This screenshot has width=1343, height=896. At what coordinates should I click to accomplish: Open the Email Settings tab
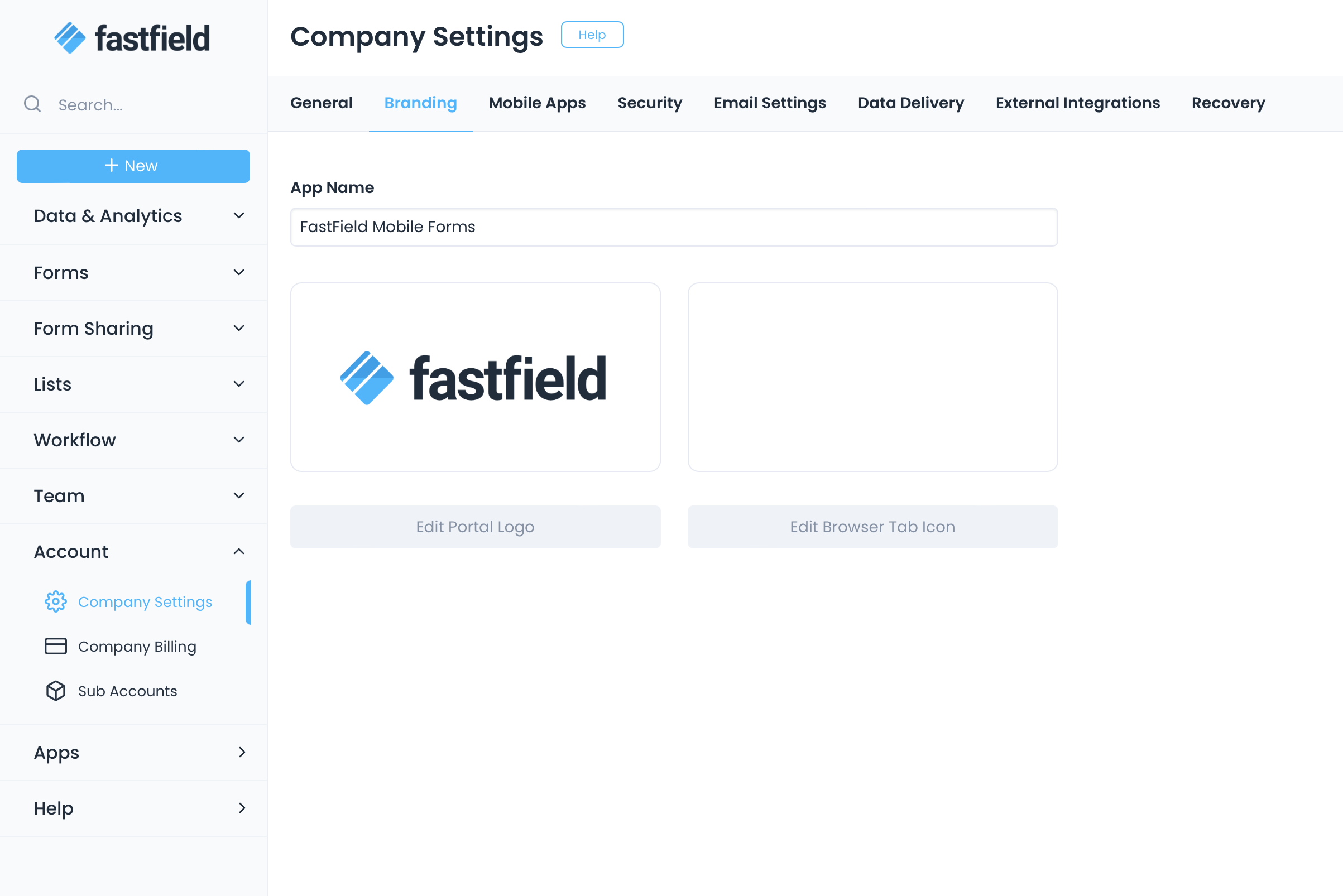tap(770, 103)
